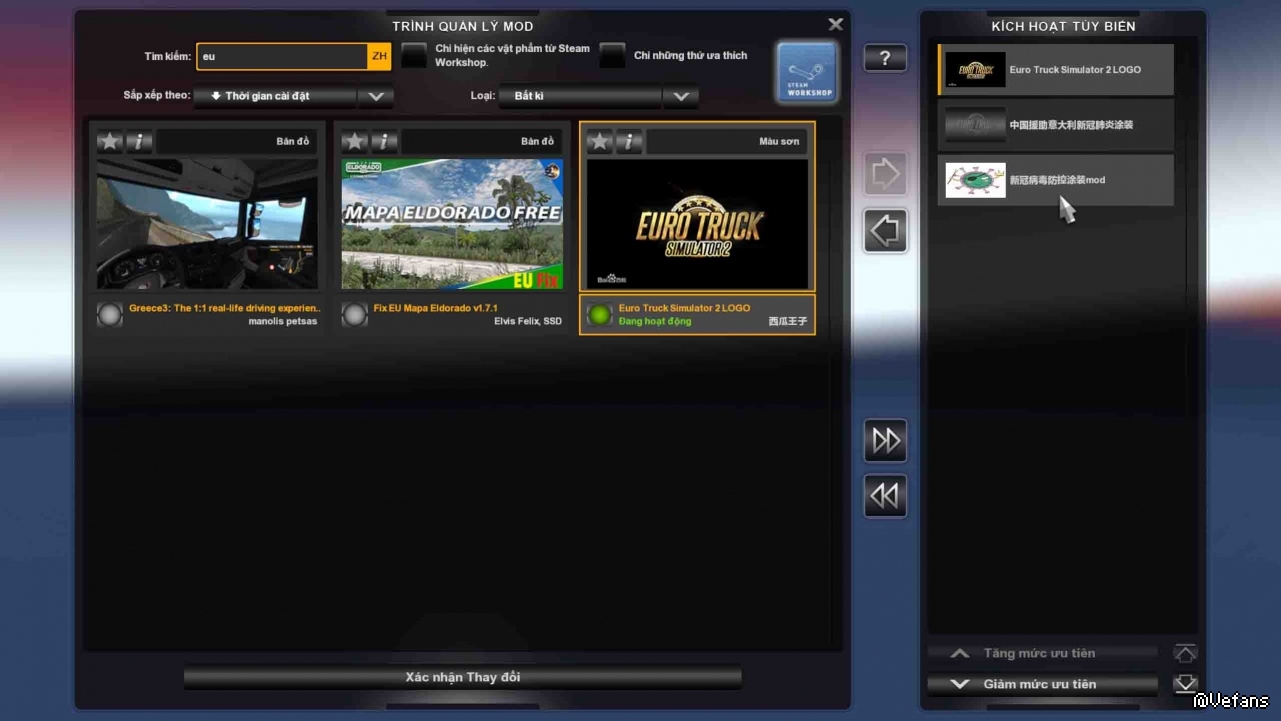Click the ZH input language indicator
Image resolution: width=1281 pixels, height=721 pixels.
[x=379, y=56]
